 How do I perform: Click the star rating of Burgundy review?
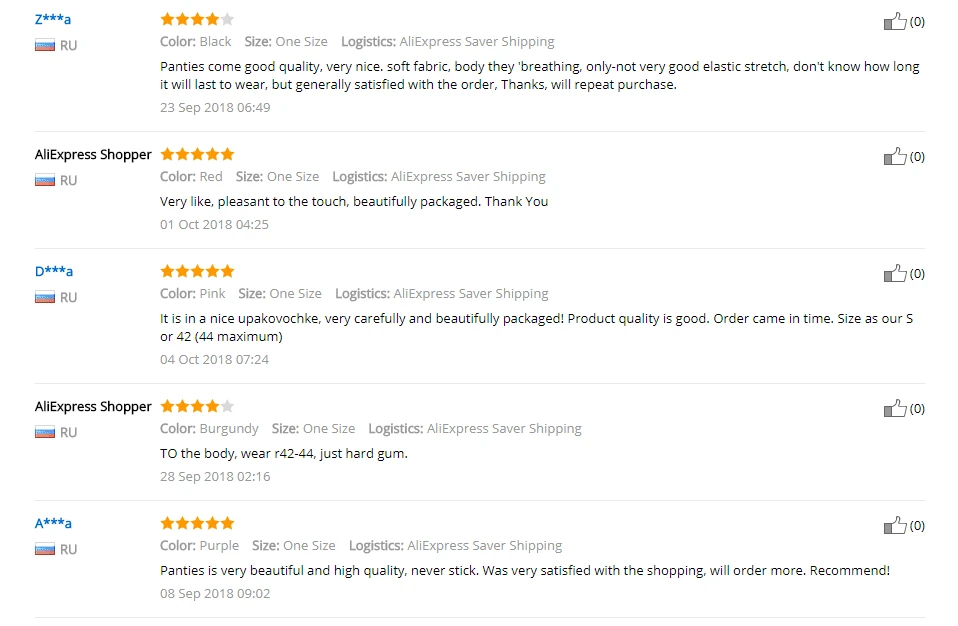point(197,406)
